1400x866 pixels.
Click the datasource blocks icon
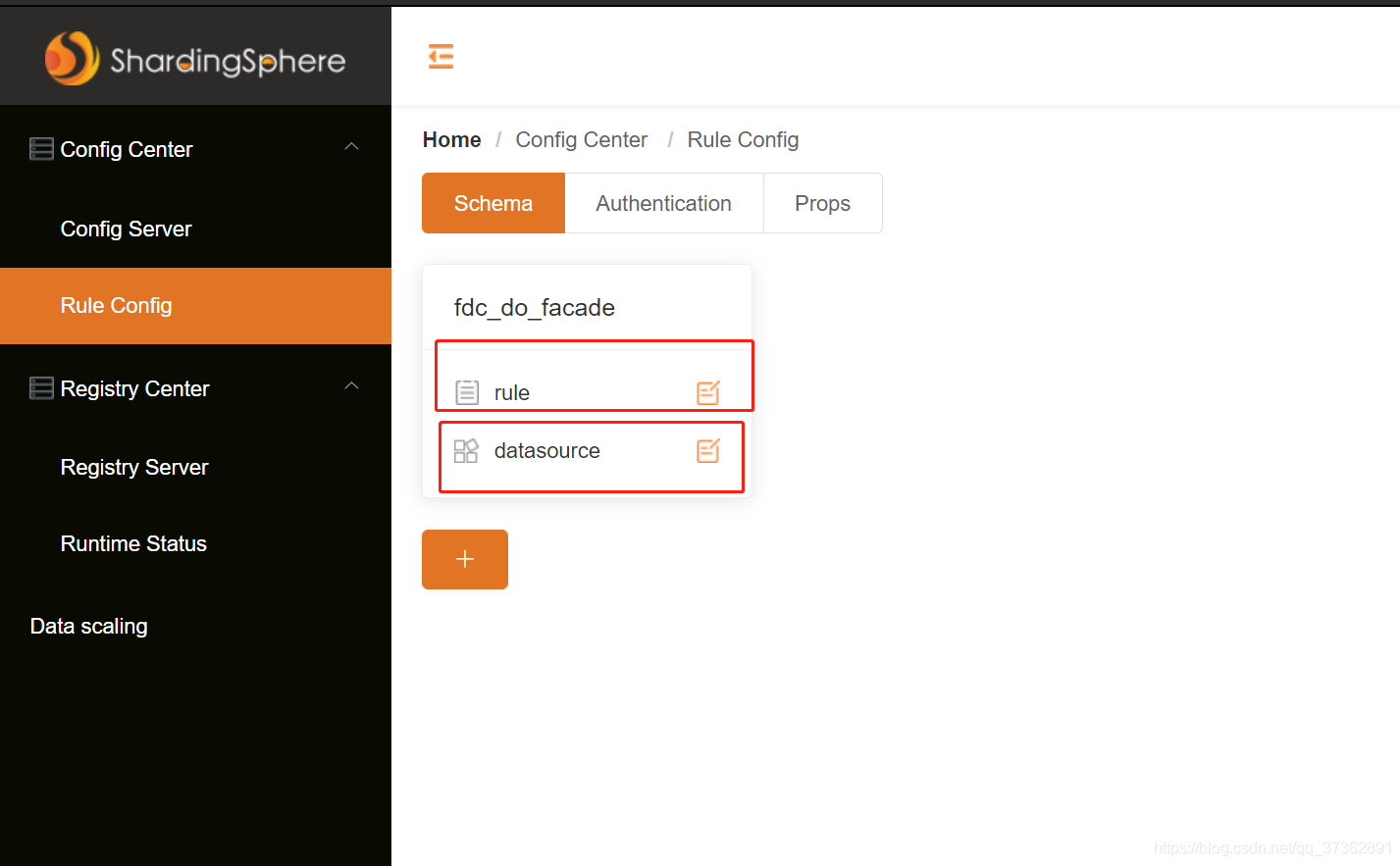pos(466,450)
